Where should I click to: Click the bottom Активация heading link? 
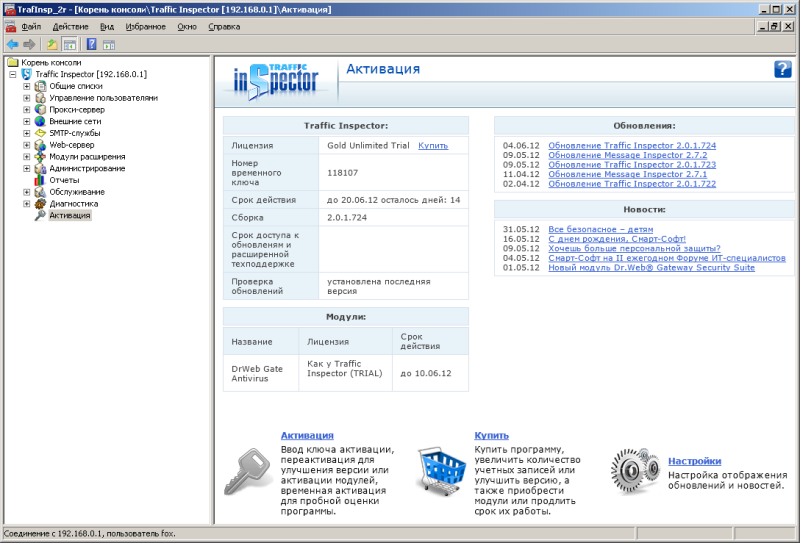pyautogui.click(x=307, y=435)
